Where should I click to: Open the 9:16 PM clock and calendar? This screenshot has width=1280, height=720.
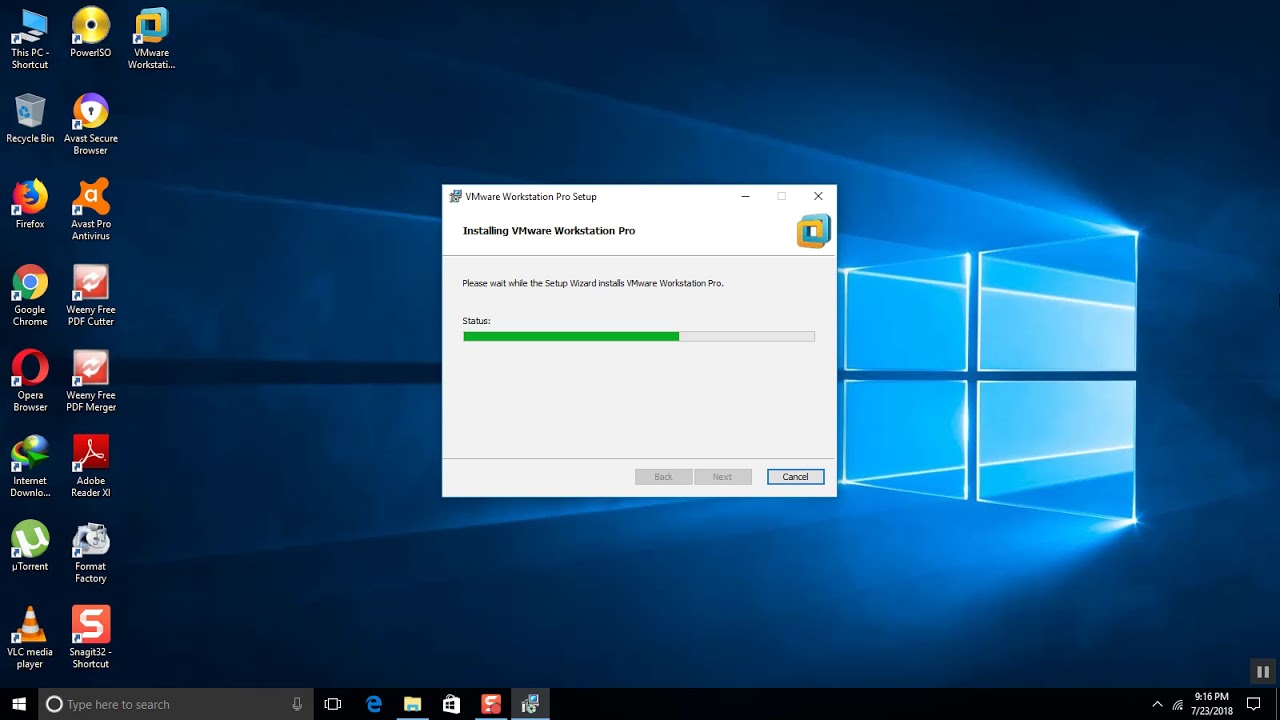(1211, 704)
